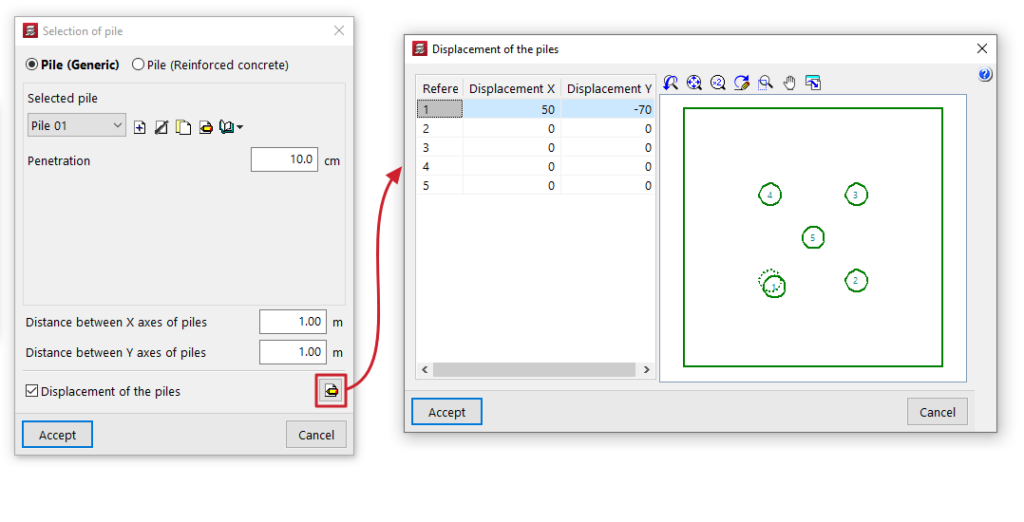This screenshot has height=522, width=1024.
Task: Select reference row 3 cell
Action: click(440, 148)
